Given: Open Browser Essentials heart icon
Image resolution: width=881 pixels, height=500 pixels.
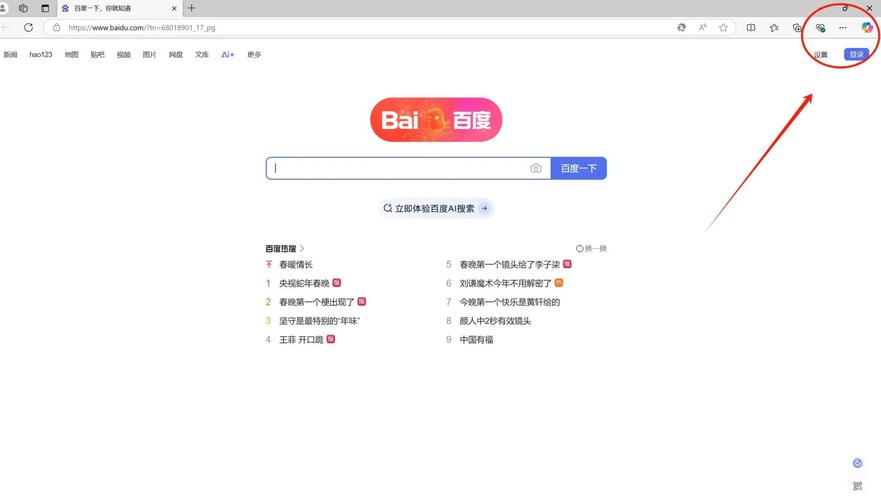Looking at the screenshot, I should point(820,28).
